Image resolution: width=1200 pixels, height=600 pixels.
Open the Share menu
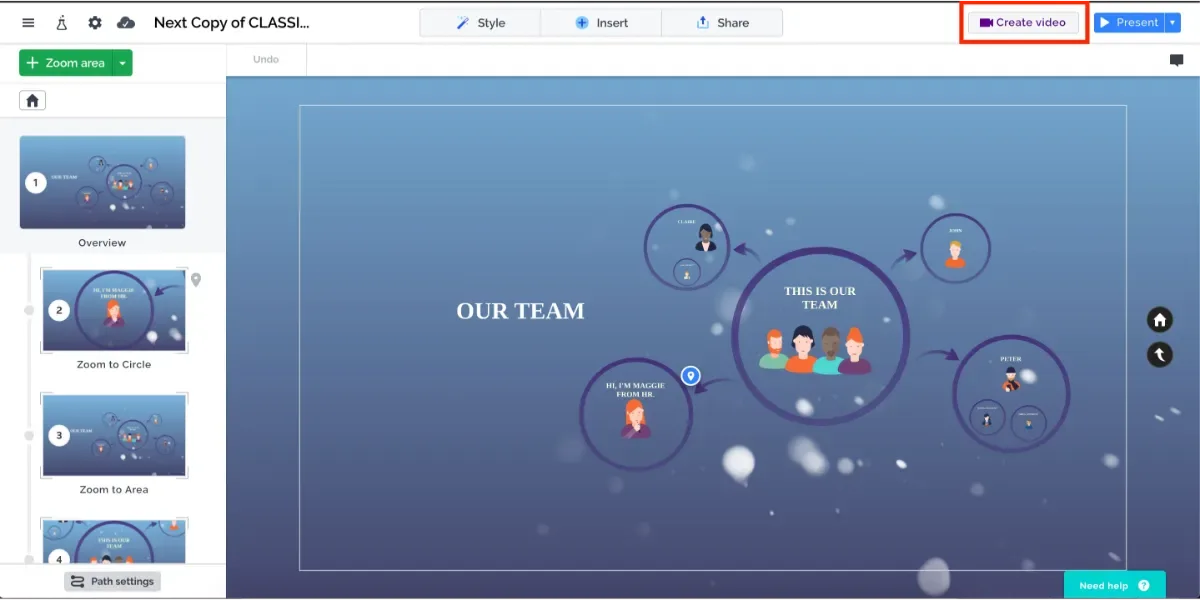click(x=722, y=21)
